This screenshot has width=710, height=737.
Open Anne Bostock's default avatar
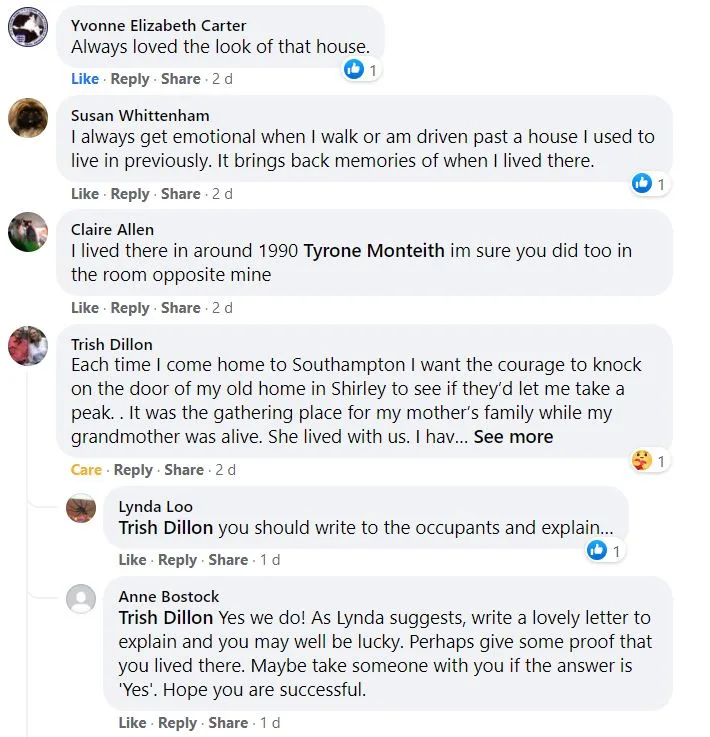(x=81, y=598)
